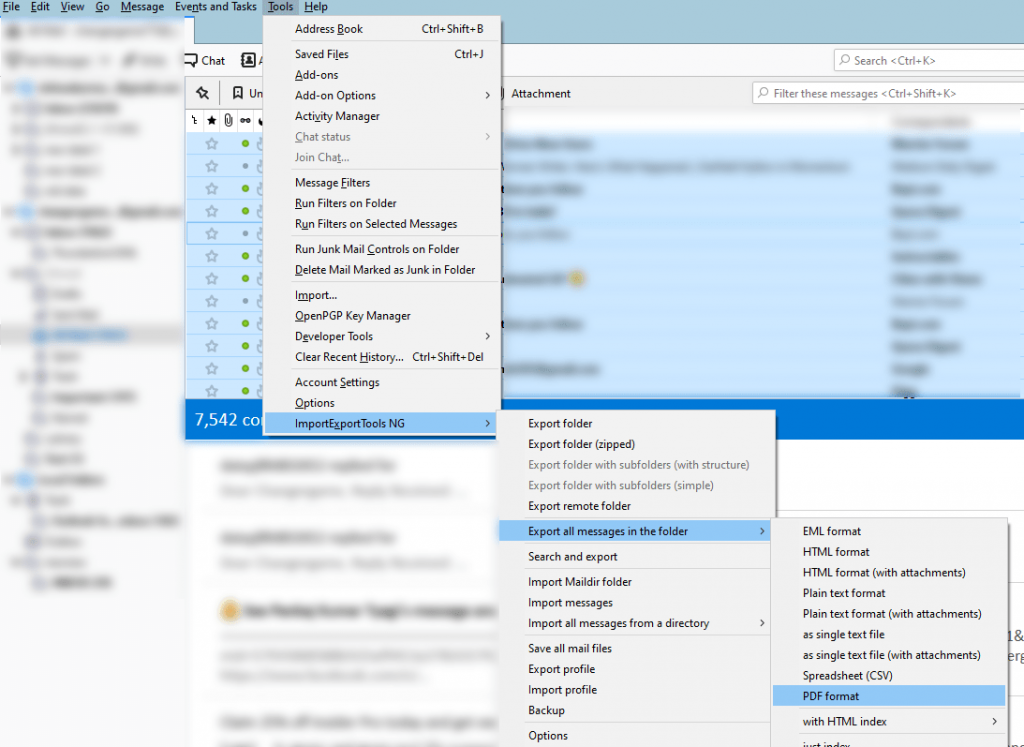Choose Clear Recent History
This screenshot has width=1024, height=747.
[x=381, y=357]
